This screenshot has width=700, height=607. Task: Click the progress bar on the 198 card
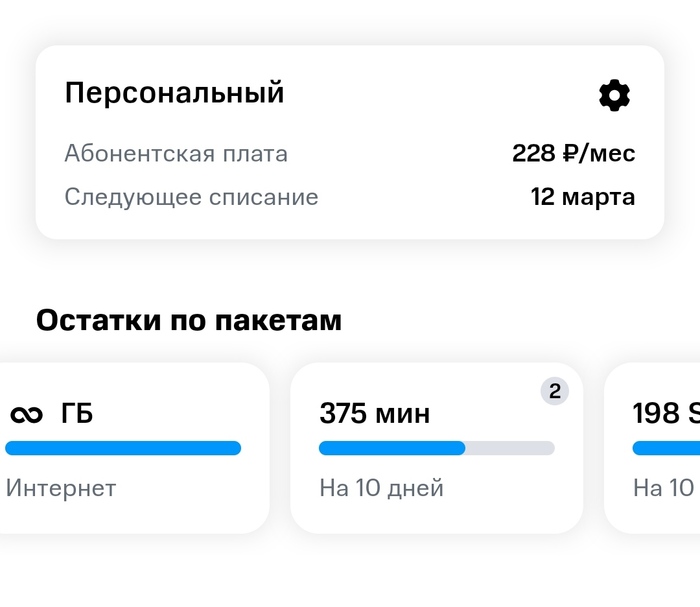tap(667, 448)
